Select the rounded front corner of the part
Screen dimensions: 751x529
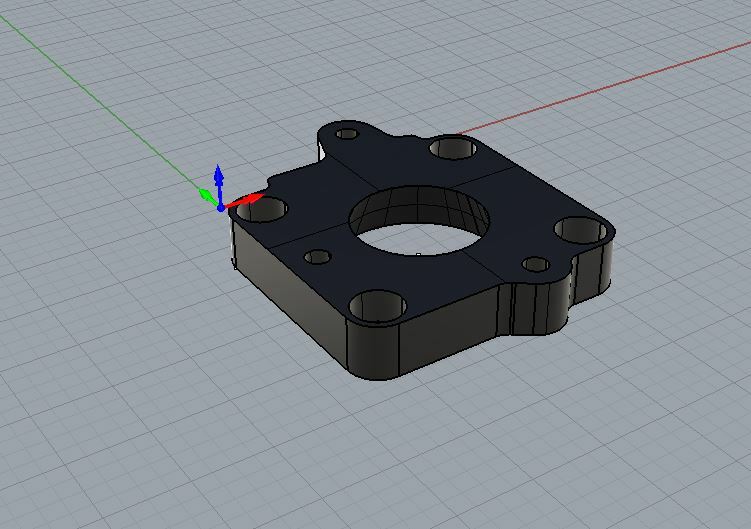[377, 350]
